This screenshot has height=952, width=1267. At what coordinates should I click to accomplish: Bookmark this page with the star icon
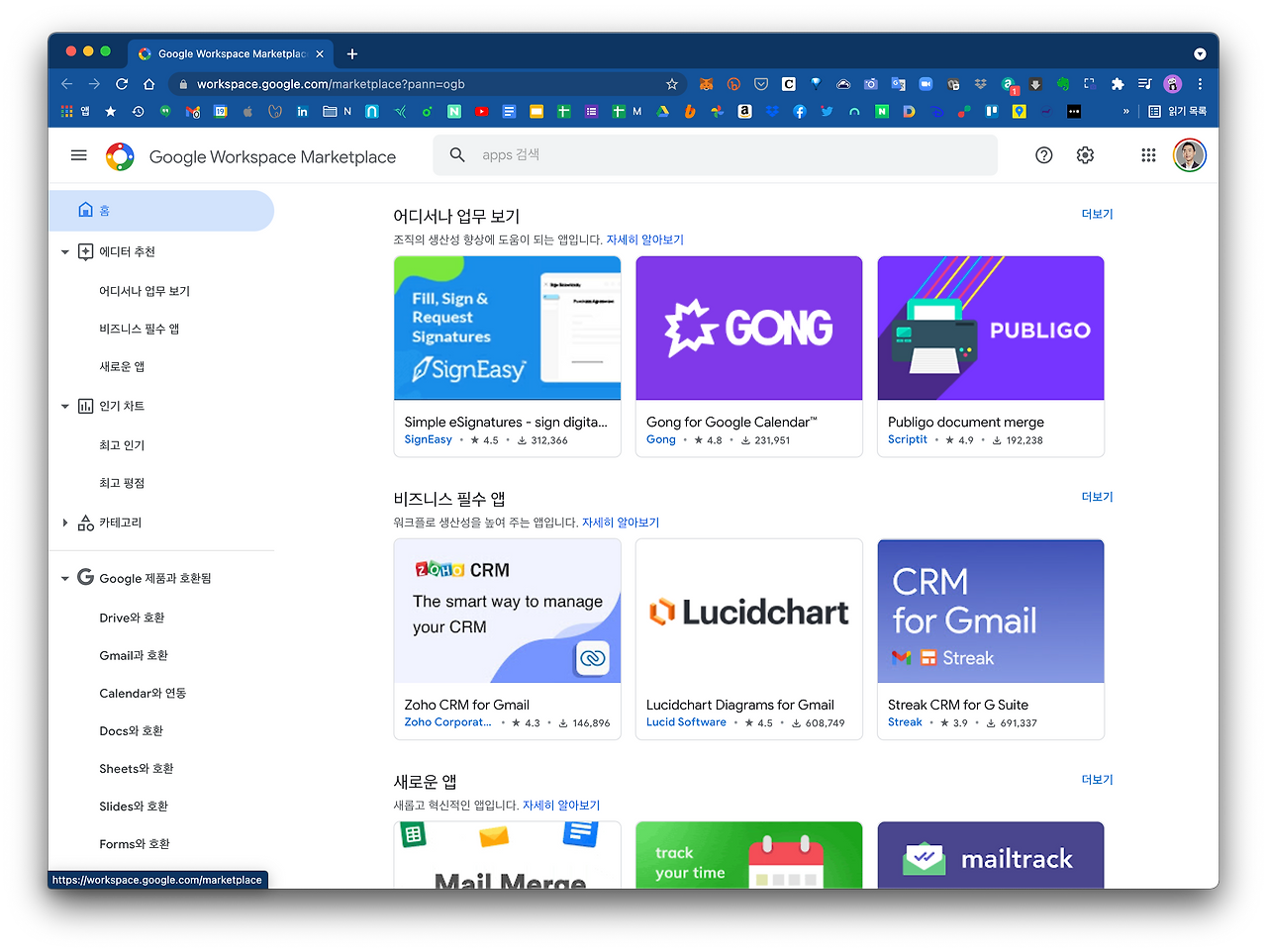pyautogui.click(x=672, y=84)
